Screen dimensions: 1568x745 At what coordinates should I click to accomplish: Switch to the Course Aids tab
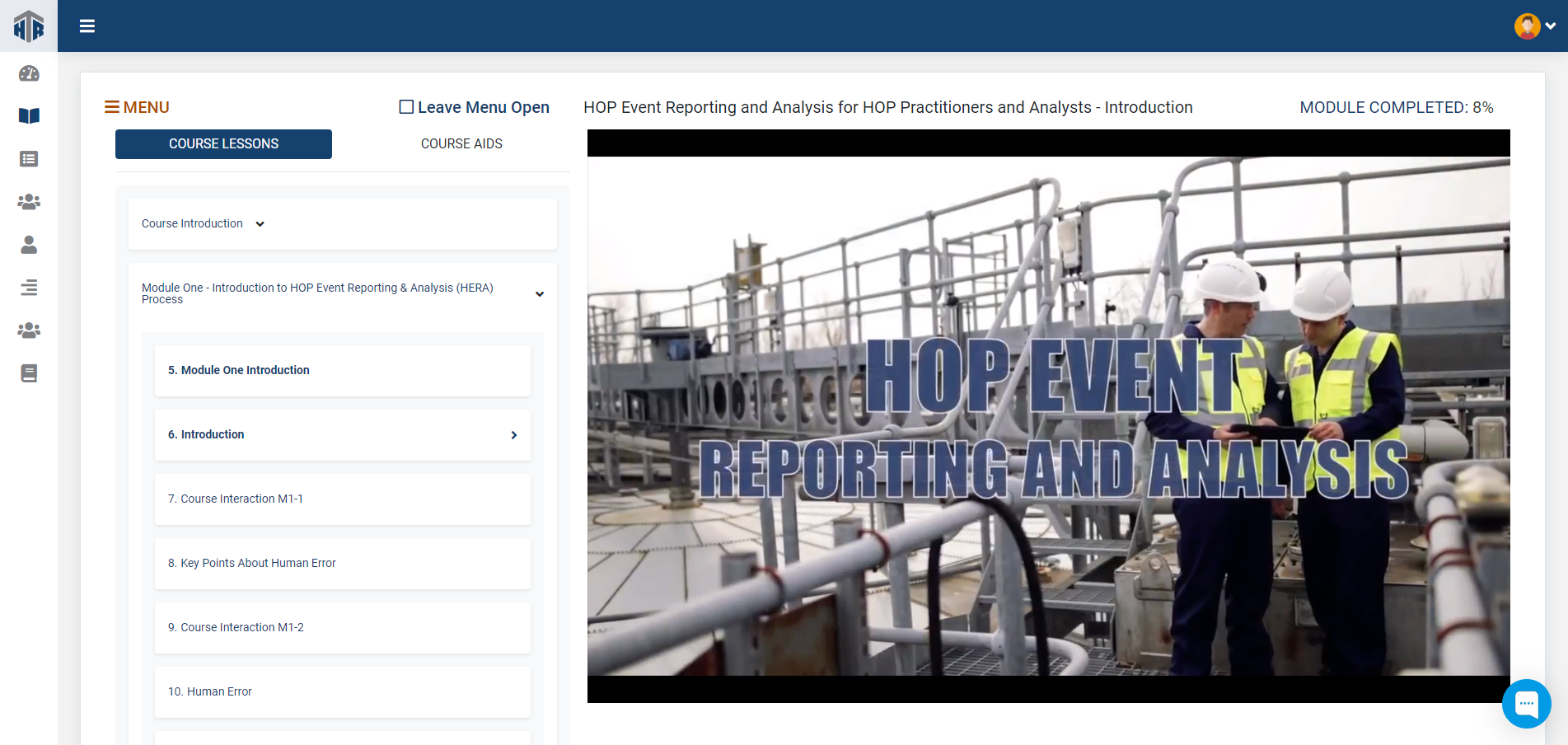click(461, 144)
